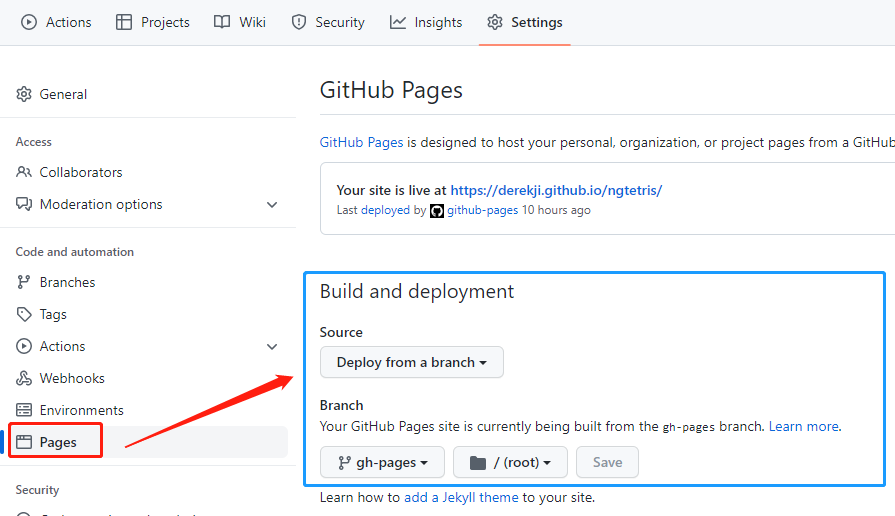Click the Branches git-branch icon in sidebar
Viewport: 895px width, 516px height.
[23, 282]
